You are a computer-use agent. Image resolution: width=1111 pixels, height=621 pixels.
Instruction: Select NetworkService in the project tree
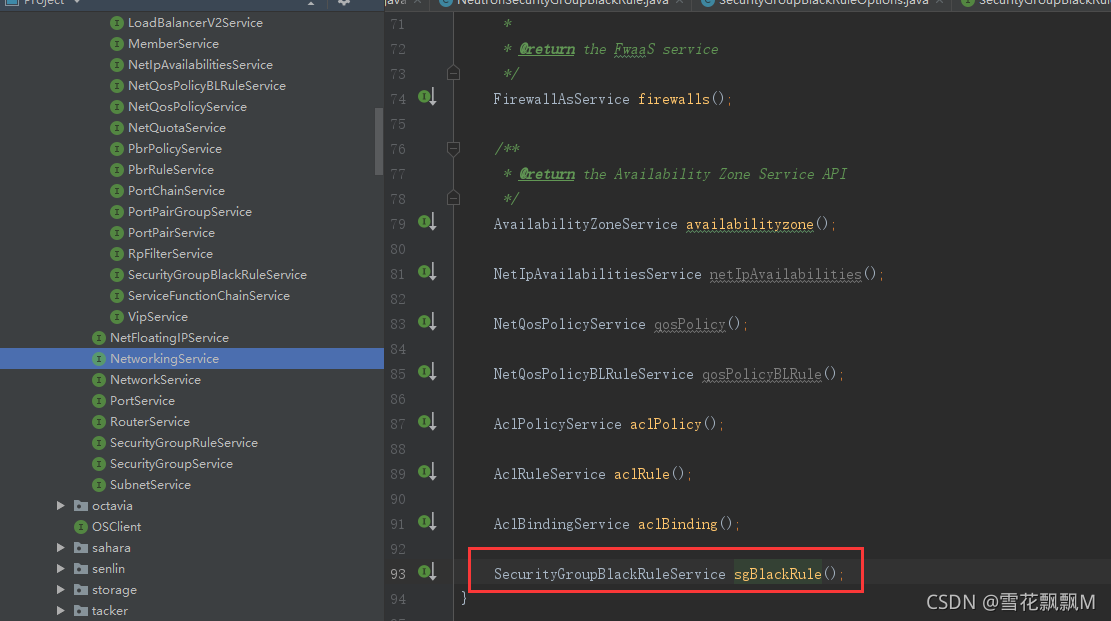pos(155,380)
